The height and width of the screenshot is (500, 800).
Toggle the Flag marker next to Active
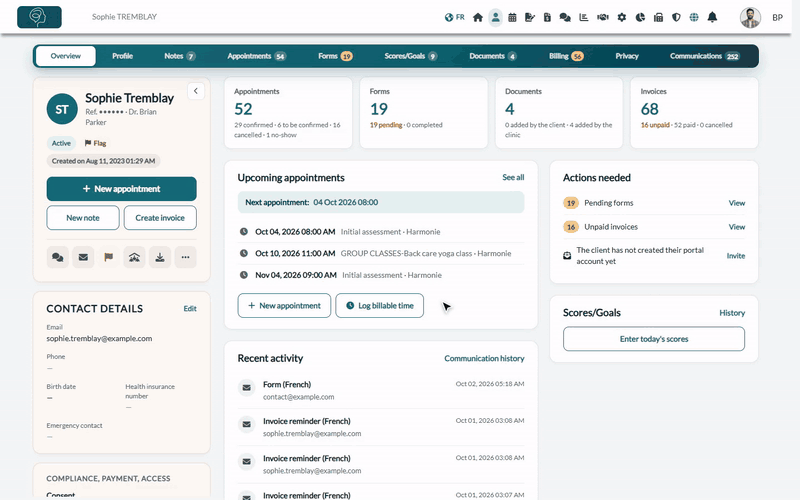95,143
